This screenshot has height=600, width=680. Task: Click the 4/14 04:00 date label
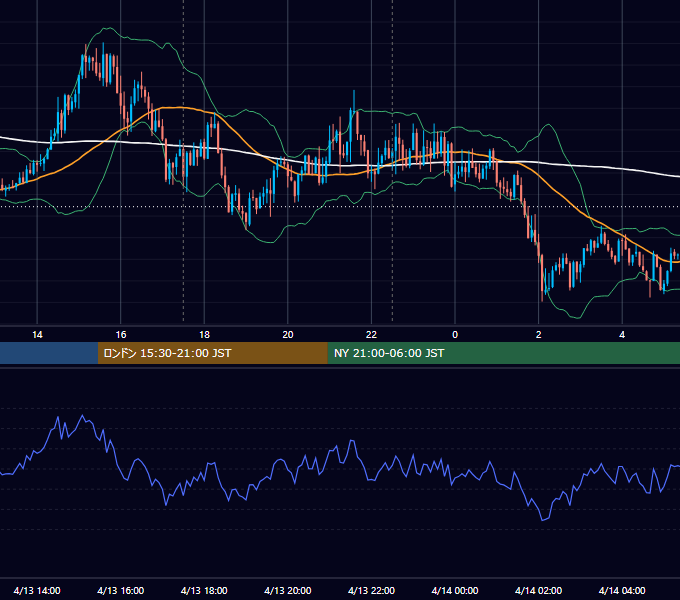click(x=622, y=590)
